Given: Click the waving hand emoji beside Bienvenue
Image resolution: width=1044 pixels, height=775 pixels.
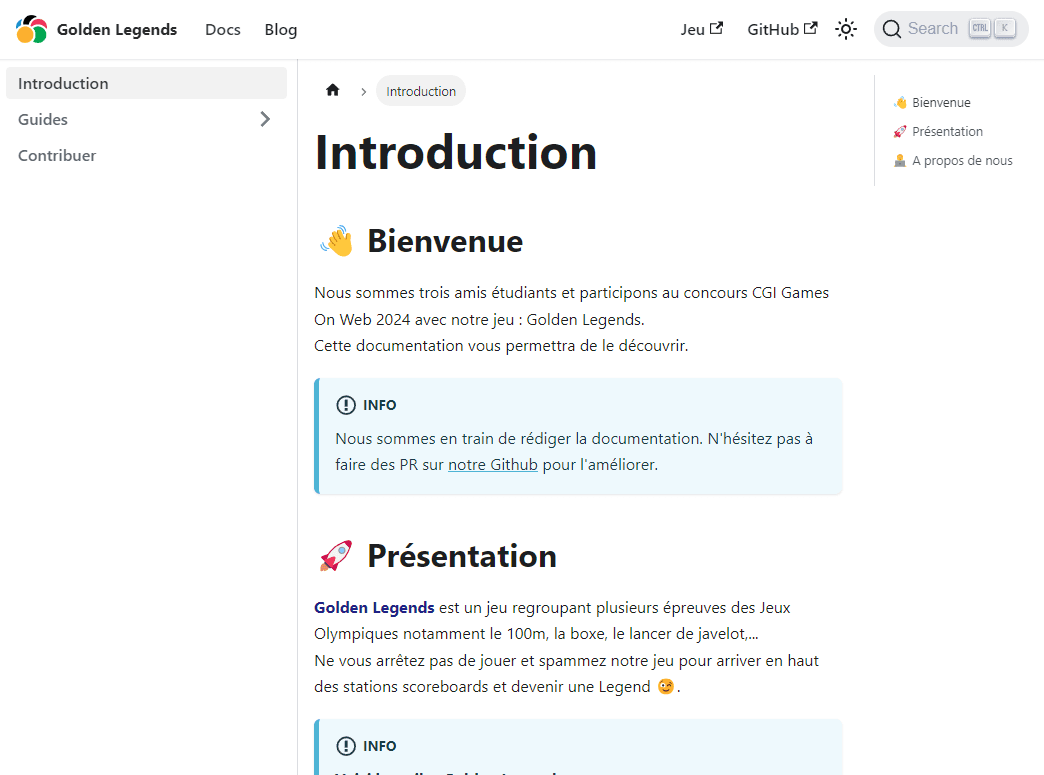Looking at the screenshot, I should click(x=337, y=241).
